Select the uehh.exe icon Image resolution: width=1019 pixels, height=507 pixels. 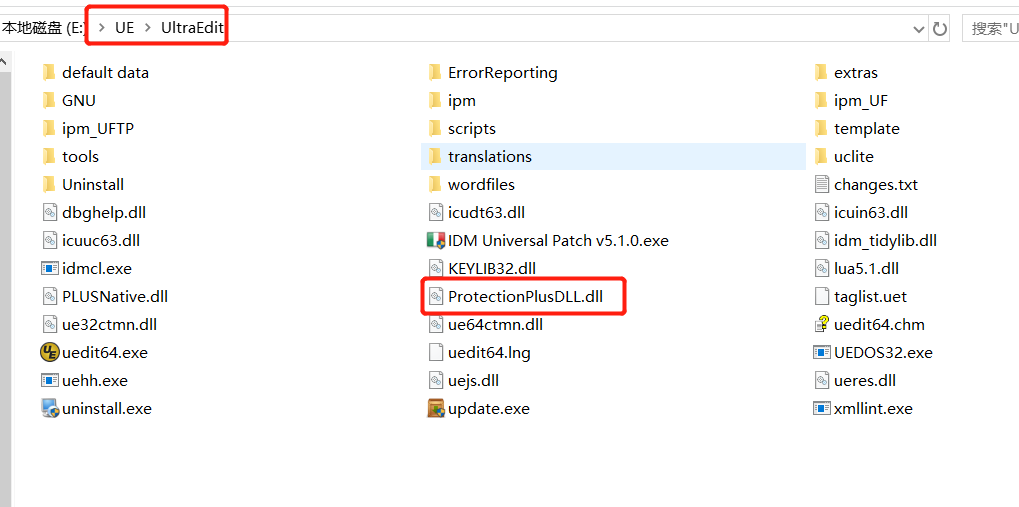coord(49,381)
